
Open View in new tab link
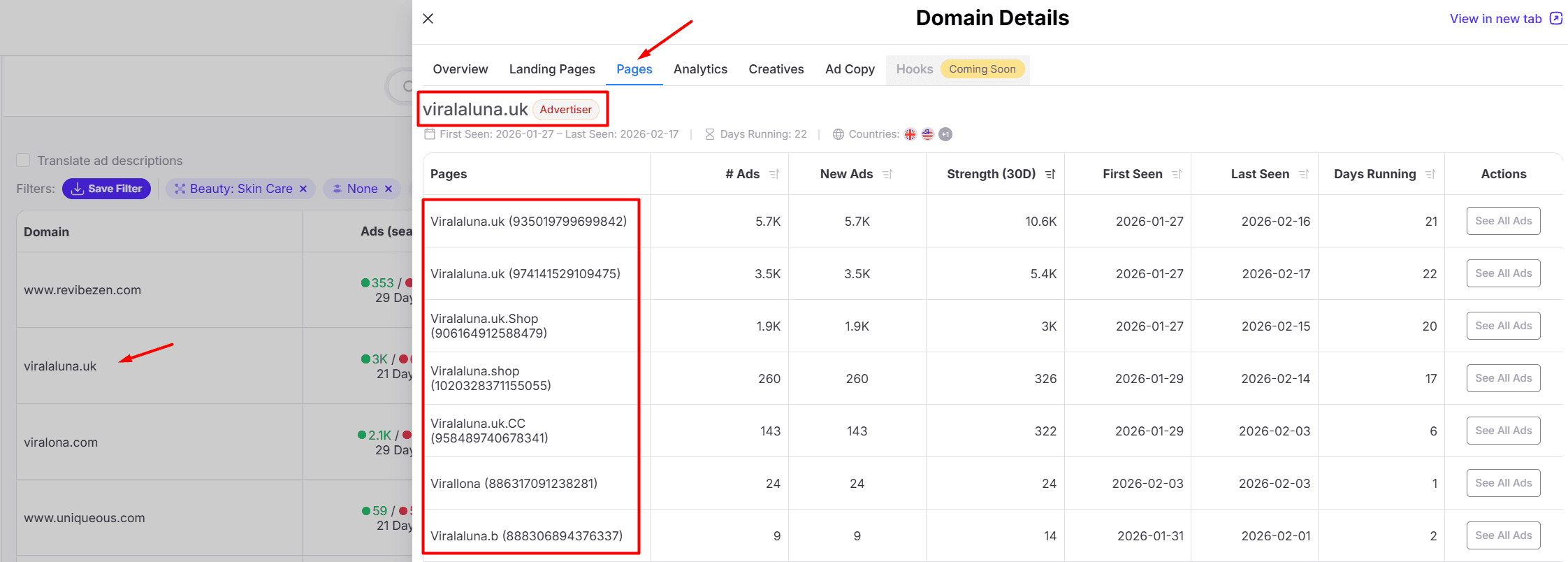[x=1495, y=19]
